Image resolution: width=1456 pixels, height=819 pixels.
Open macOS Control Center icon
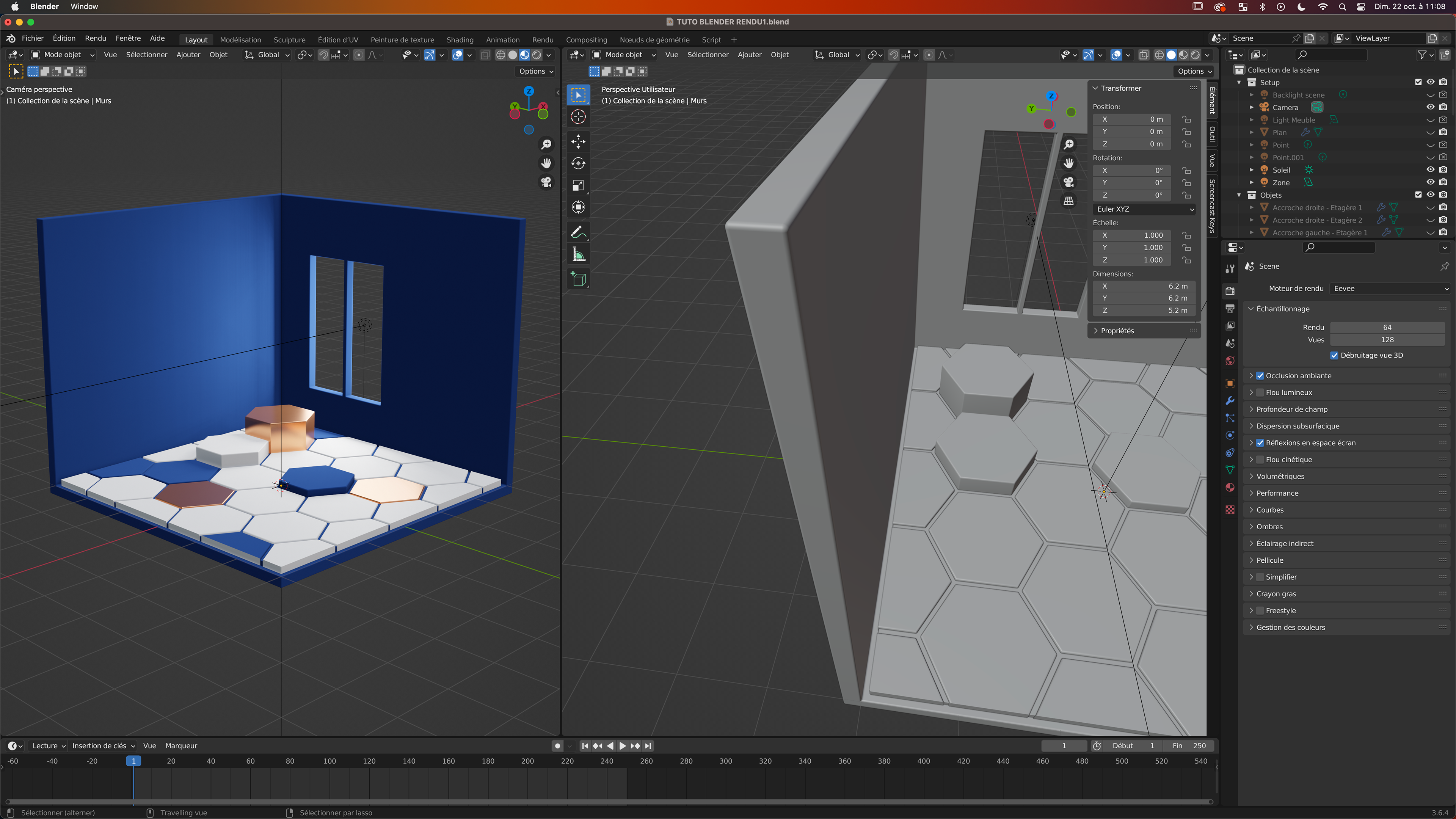coord(1361,7)
